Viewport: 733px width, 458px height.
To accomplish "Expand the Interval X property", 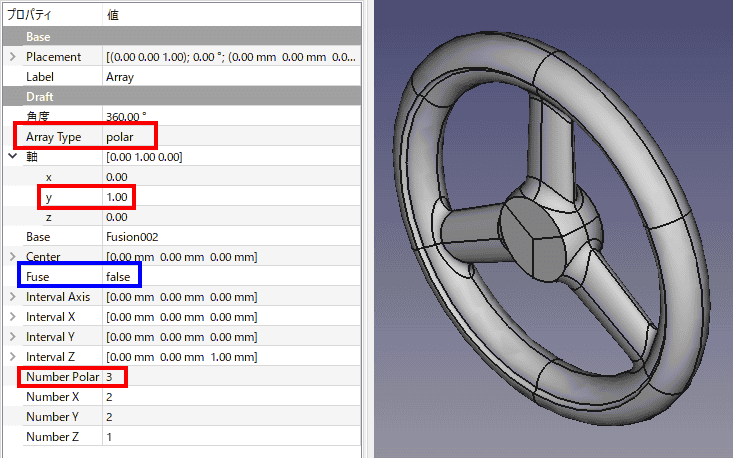I will (x=13, y=317).
